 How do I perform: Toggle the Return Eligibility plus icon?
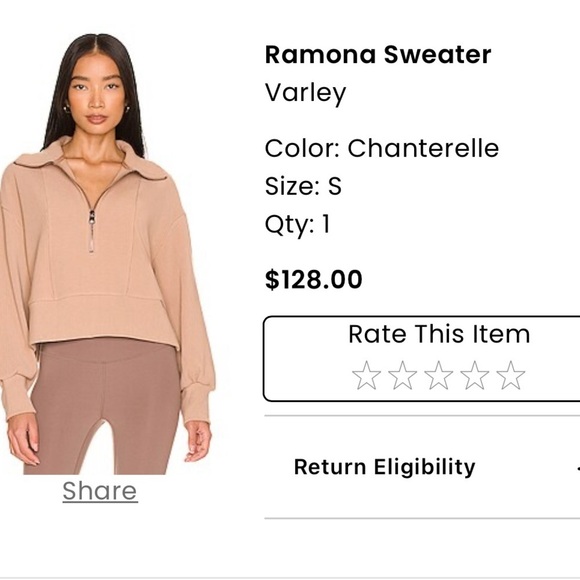[578, 468]
